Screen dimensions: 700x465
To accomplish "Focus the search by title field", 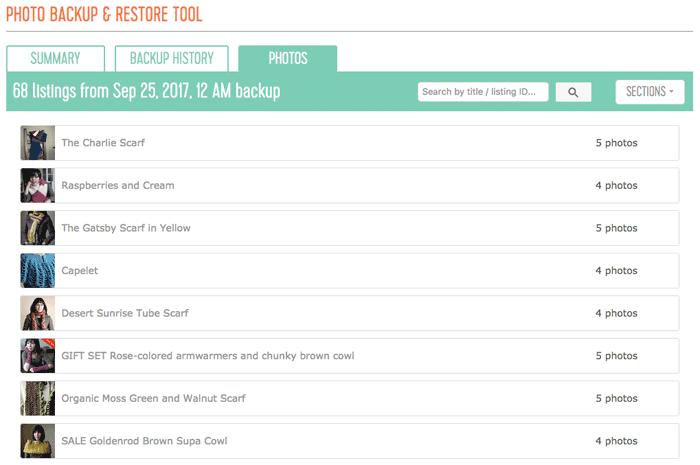I will [483, 92].
